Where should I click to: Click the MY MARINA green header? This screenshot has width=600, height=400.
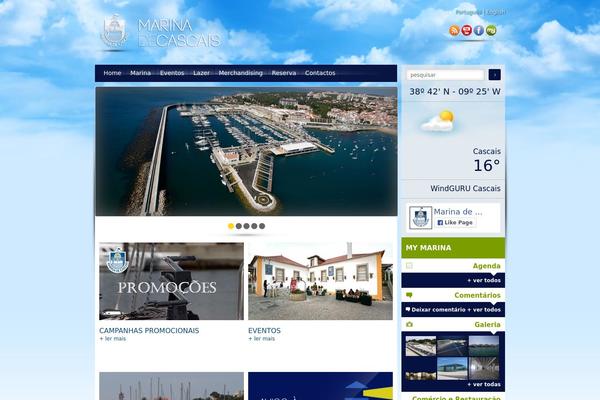point(453,248)
